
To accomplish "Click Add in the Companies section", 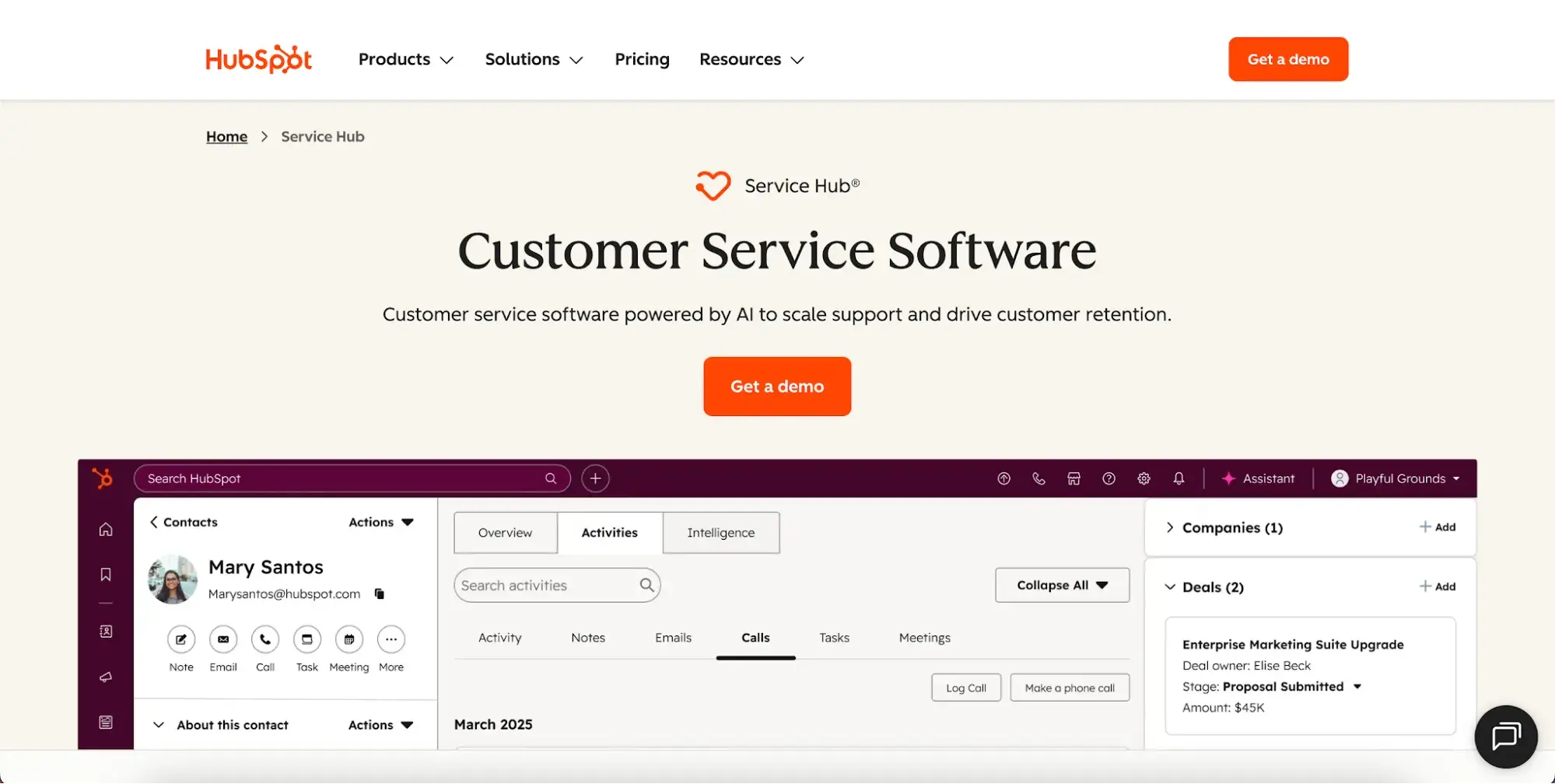I will pyautogui.click(x=1438, y=527).
